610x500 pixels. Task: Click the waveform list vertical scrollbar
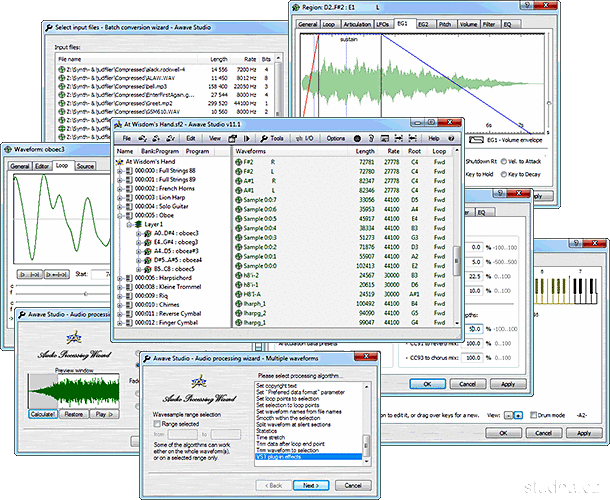point(458,260)
